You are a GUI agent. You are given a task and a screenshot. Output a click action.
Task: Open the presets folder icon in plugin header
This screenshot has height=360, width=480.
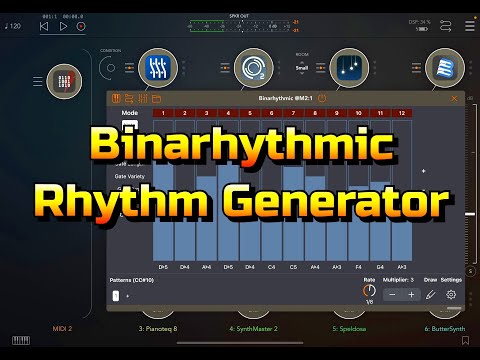point(156,99)
